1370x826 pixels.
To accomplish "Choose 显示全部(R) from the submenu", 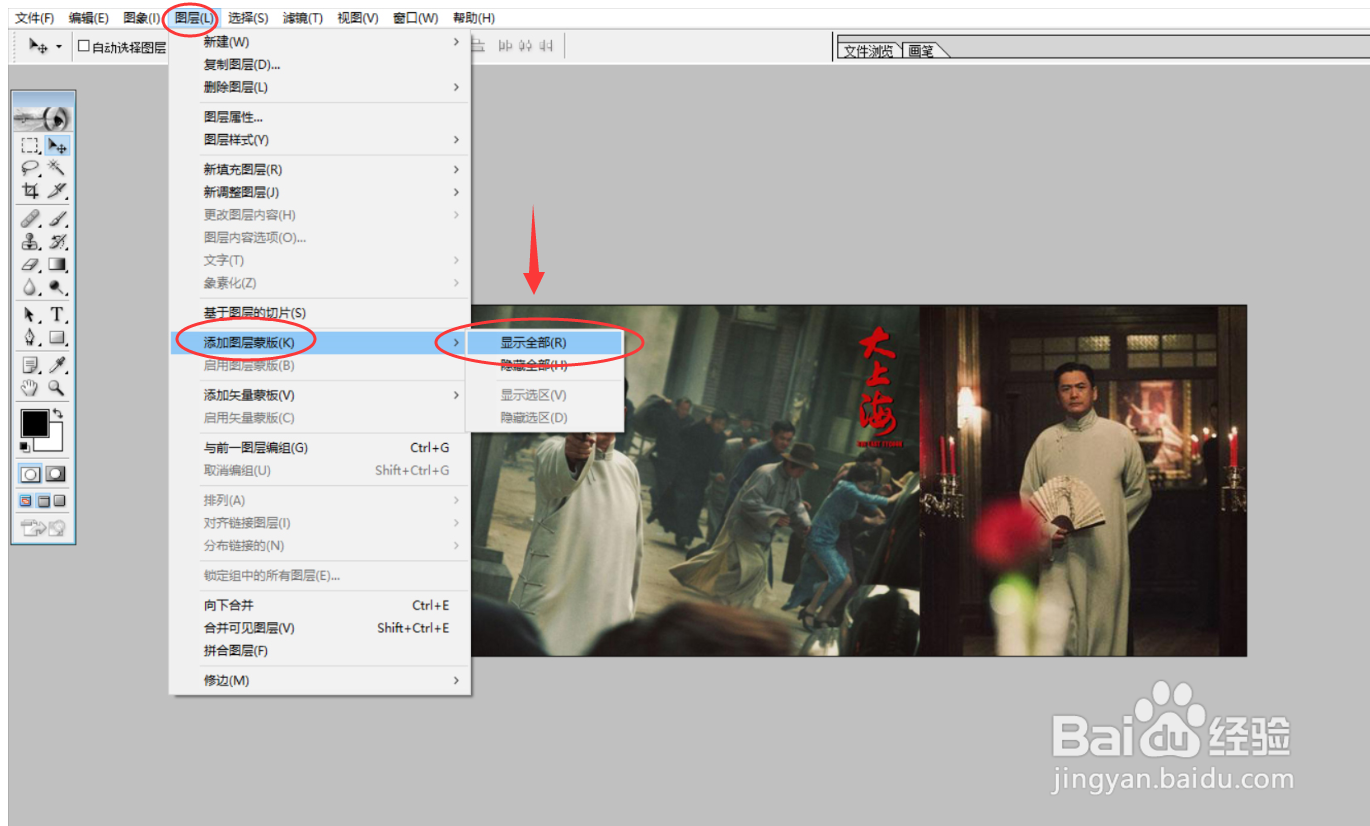I will (546, 342).
